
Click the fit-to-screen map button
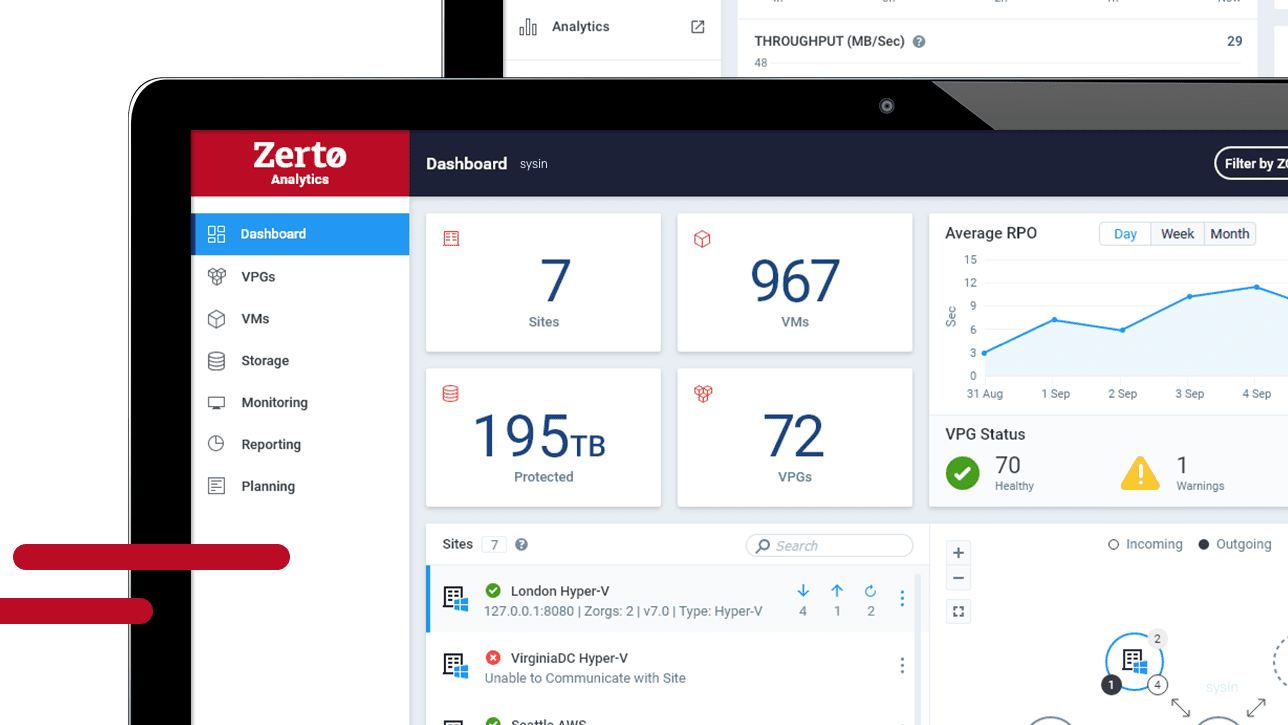958,611
